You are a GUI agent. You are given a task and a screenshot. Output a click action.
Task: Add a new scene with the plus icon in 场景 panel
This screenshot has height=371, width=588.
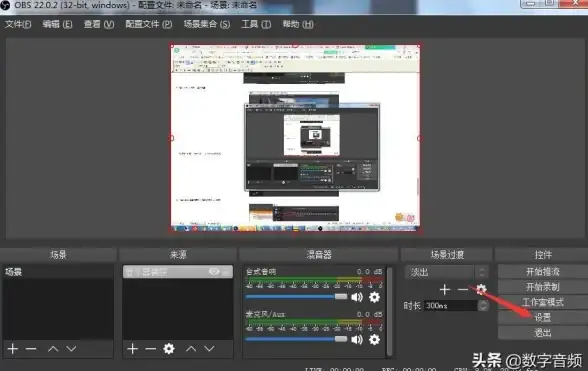point(12,349)
